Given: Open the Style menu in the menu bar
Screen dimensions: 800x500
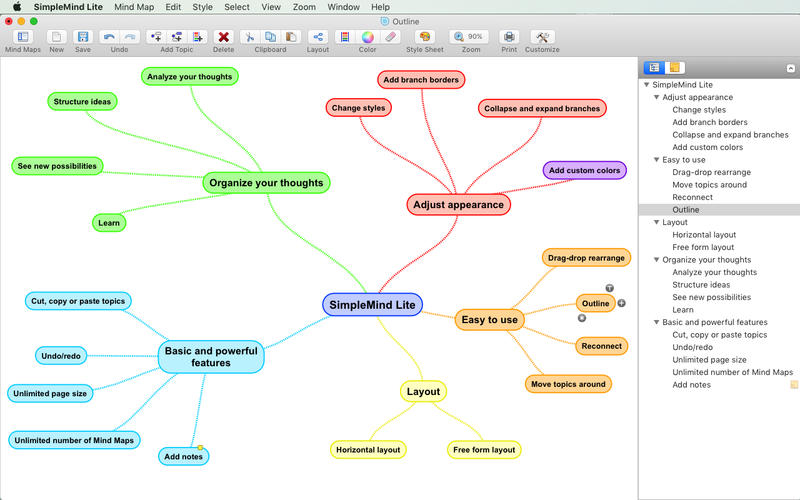Looking at the screenshot, I should [202, 7].
